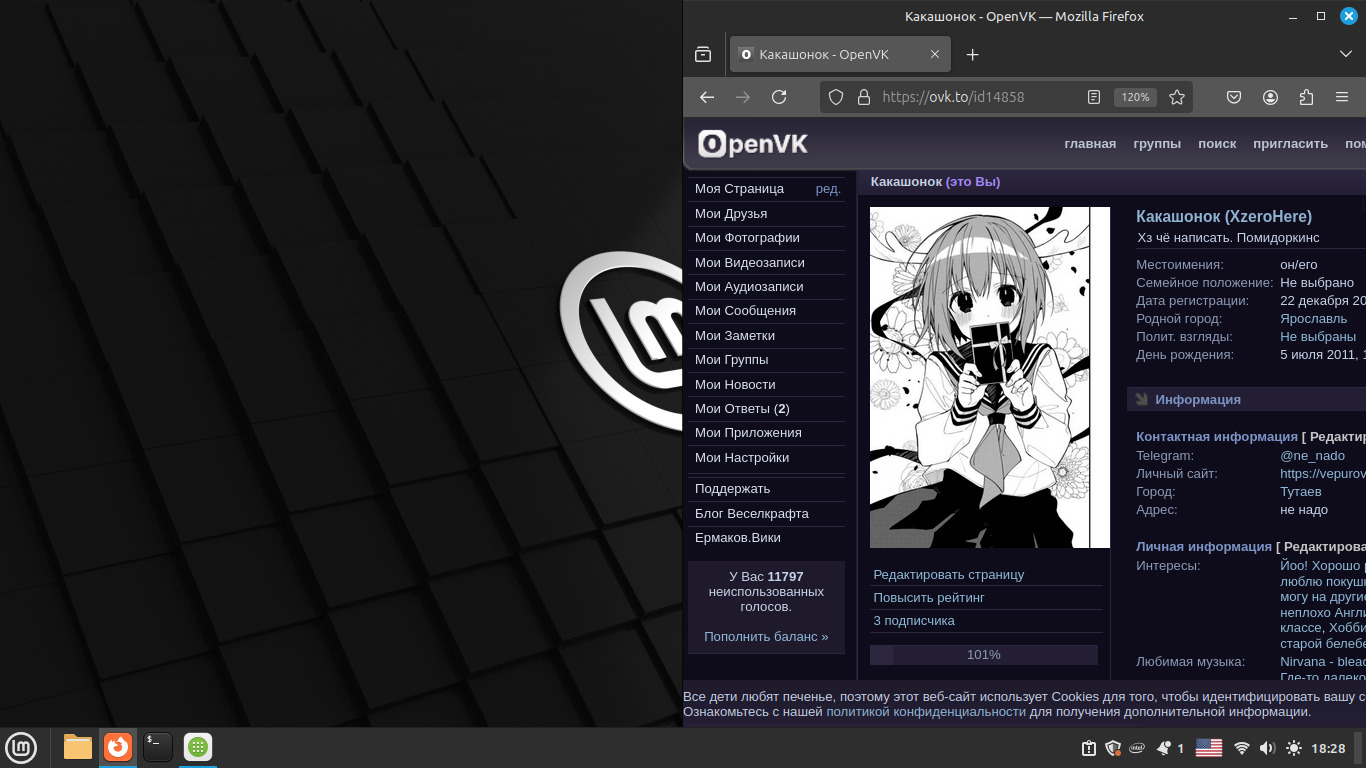Open пригласить in the top navigation

tap(1291, 144)
